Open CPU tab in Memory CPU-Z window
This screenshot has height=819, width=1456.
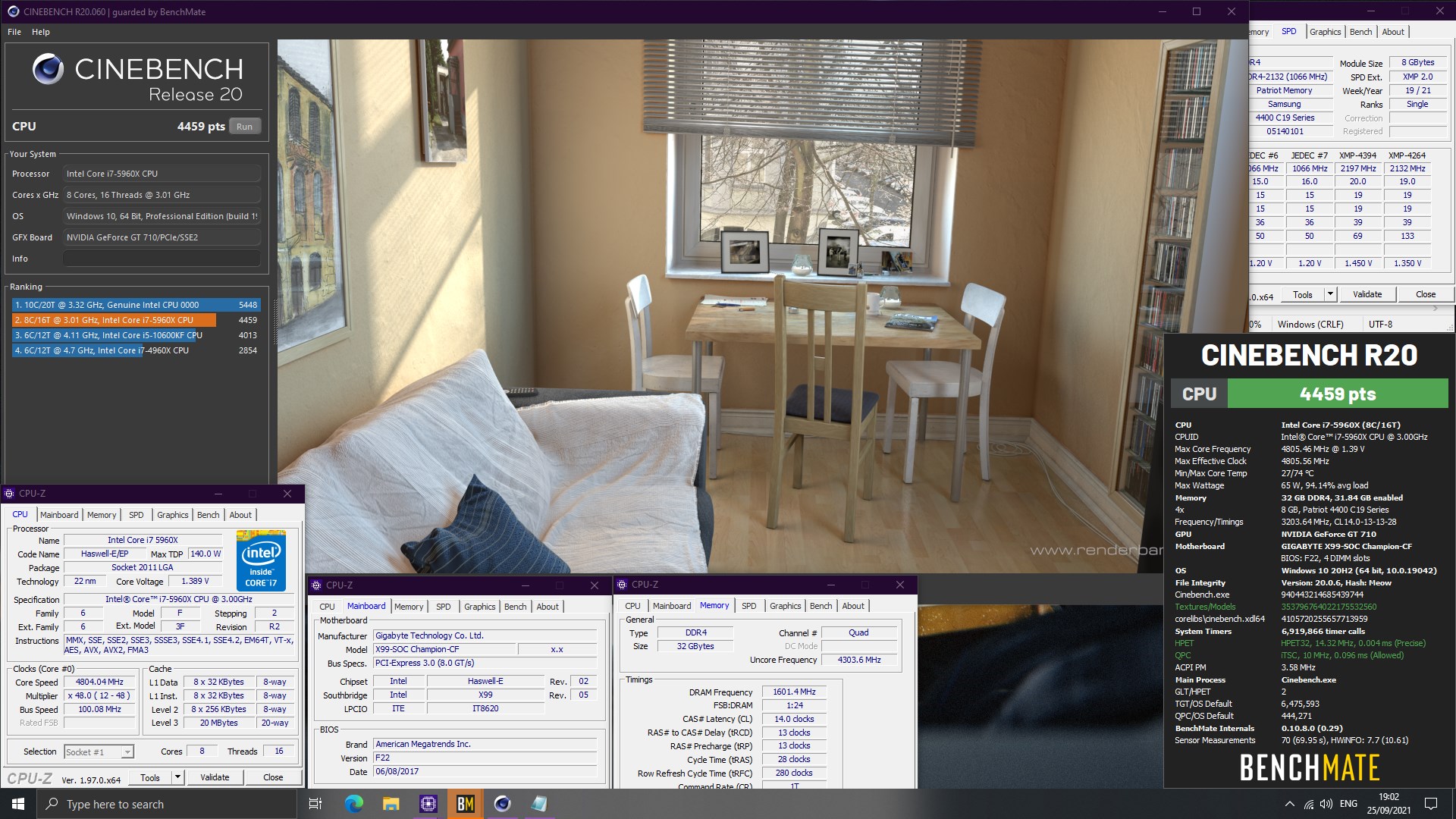(632, 606)
